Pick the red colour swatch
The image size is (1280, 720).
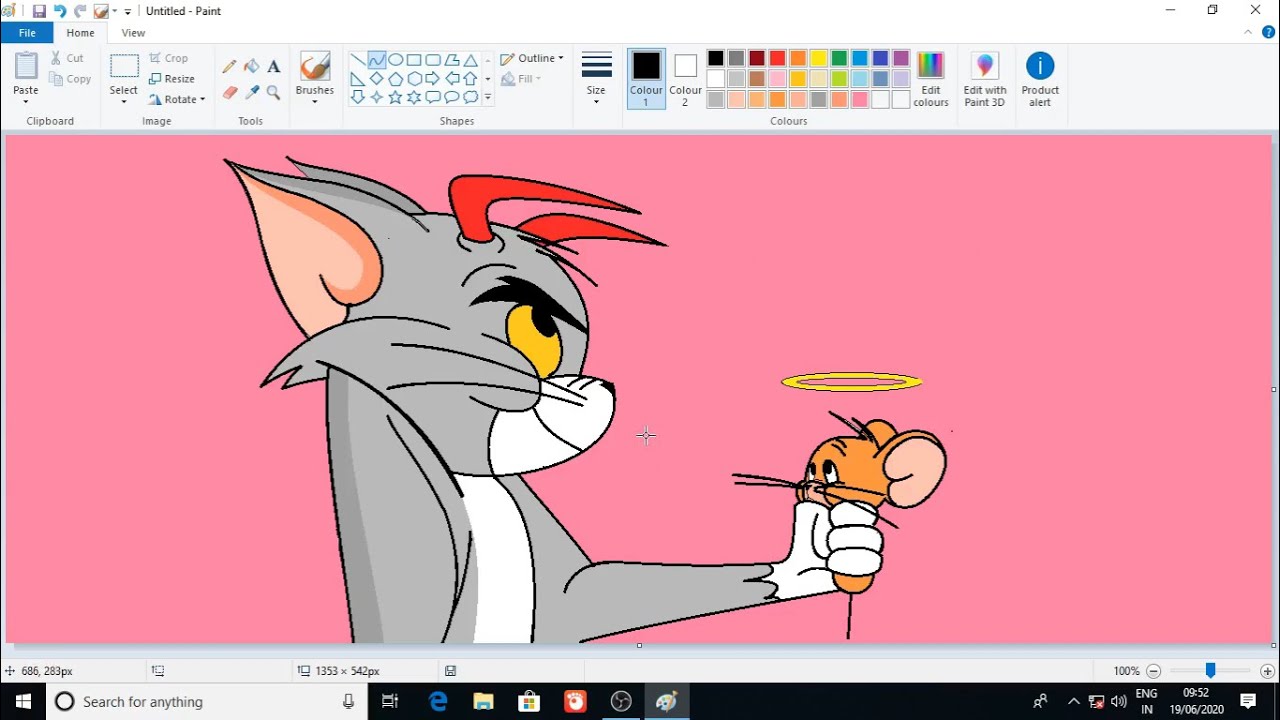click(778, 58)
